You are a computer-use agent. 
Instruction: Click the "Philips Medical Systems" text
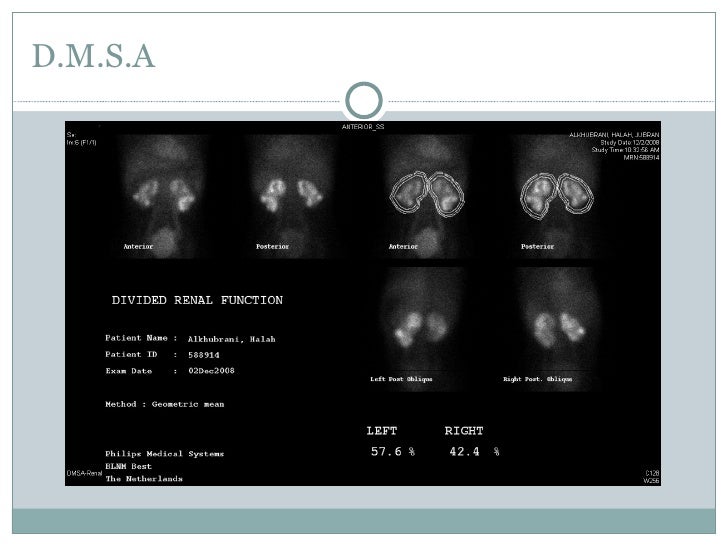(165, 454)
